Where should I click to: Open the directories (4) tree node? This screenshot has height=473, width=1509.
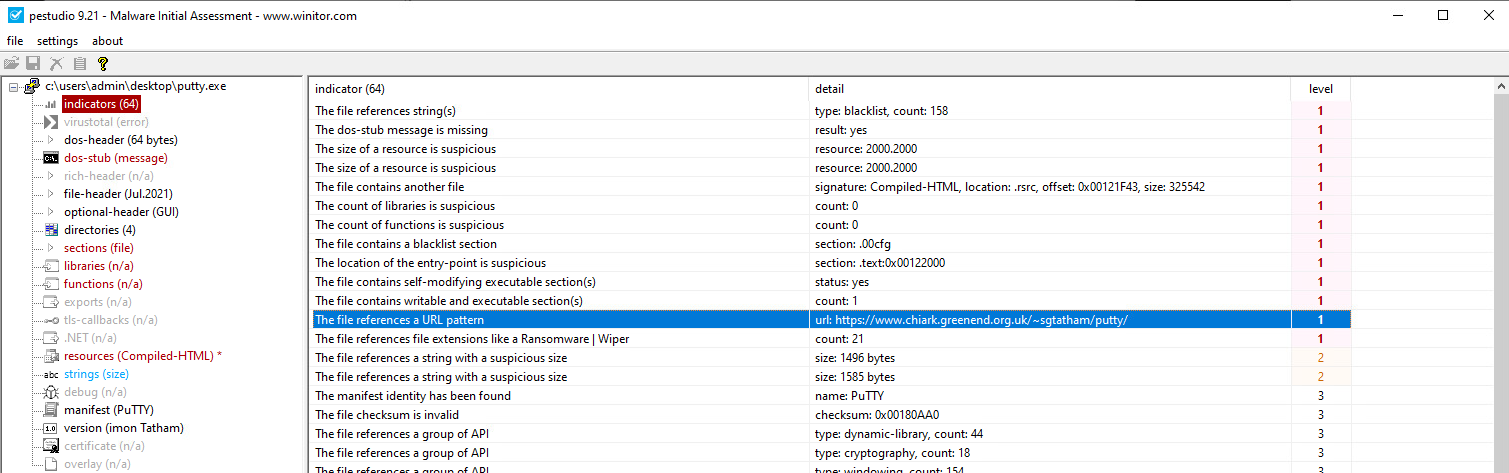point(99,230)
